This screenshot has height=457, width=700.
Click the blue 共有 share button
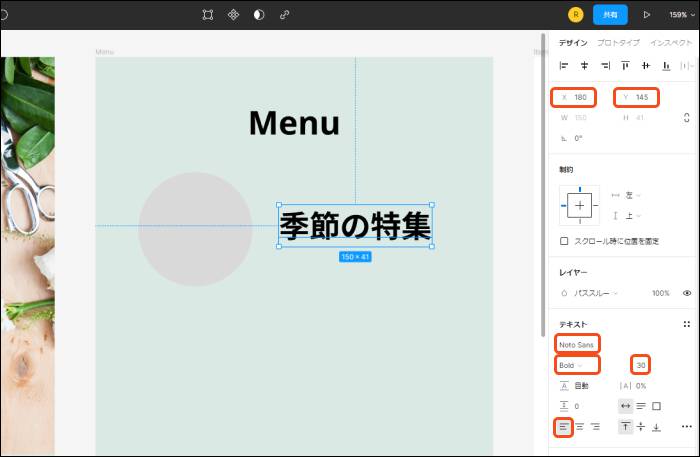coord(610,15)
